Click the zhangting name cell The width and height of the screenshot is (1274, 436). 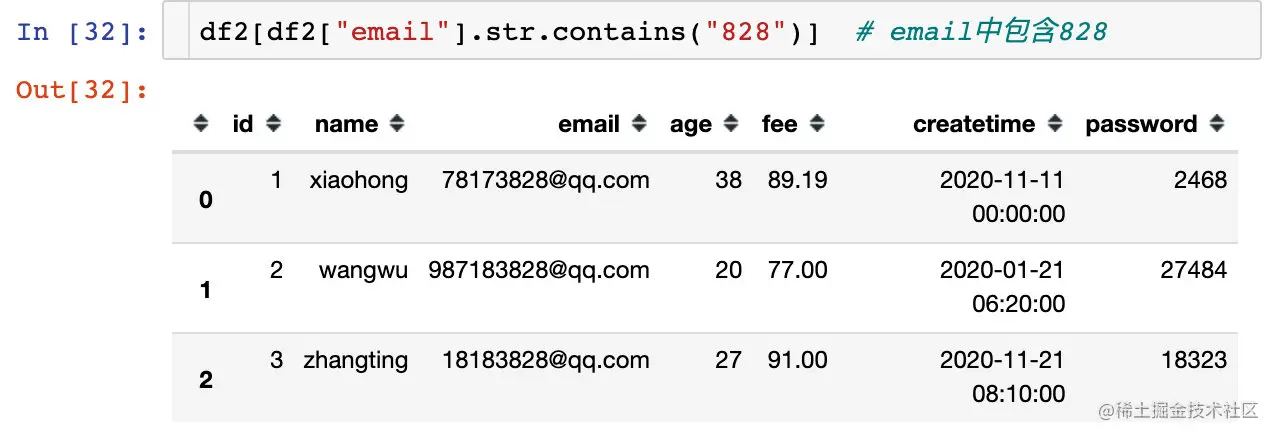(355, 360)
